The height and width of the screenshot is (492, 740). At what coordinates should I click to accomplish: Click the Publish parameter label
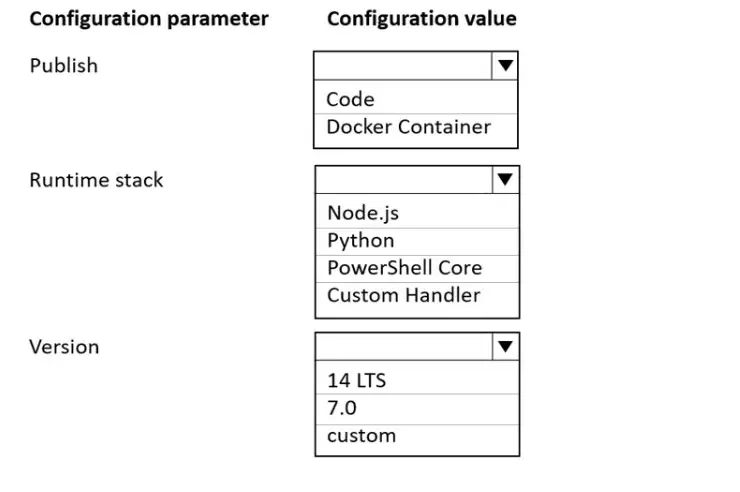[64, 66]
